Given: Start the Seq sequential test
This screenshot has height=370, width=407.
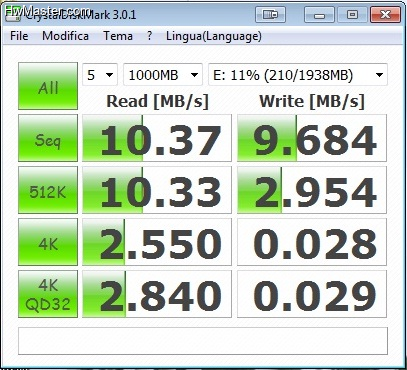Looking at the screenshot, I should tap(48, 138).
